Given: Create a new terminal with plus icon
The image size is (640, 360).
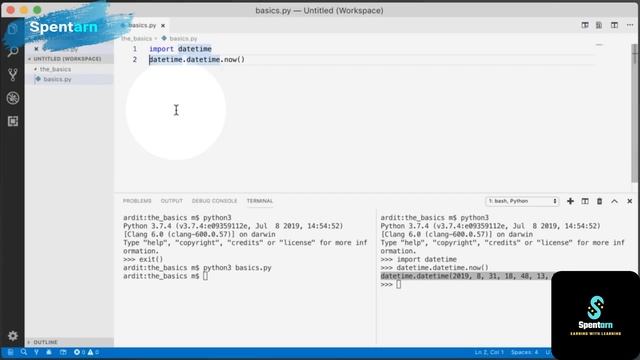Looking at the screenshot, I should 570,201.
